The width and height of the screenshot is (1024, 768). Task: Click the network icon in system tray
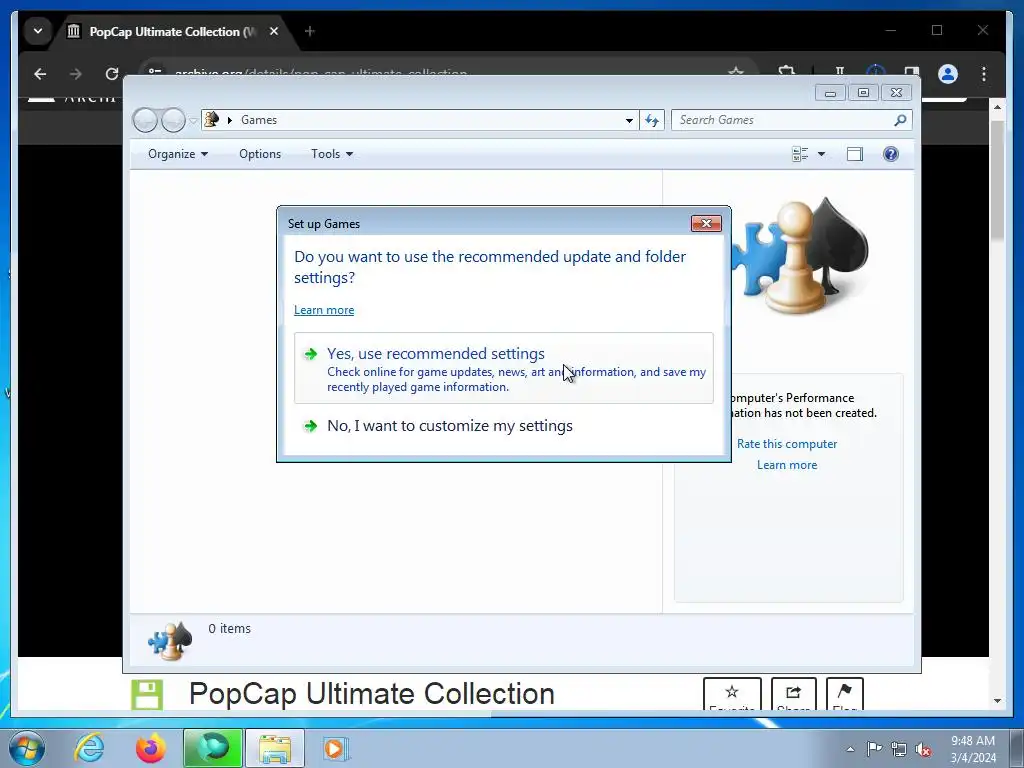click(x=899, y=749)
